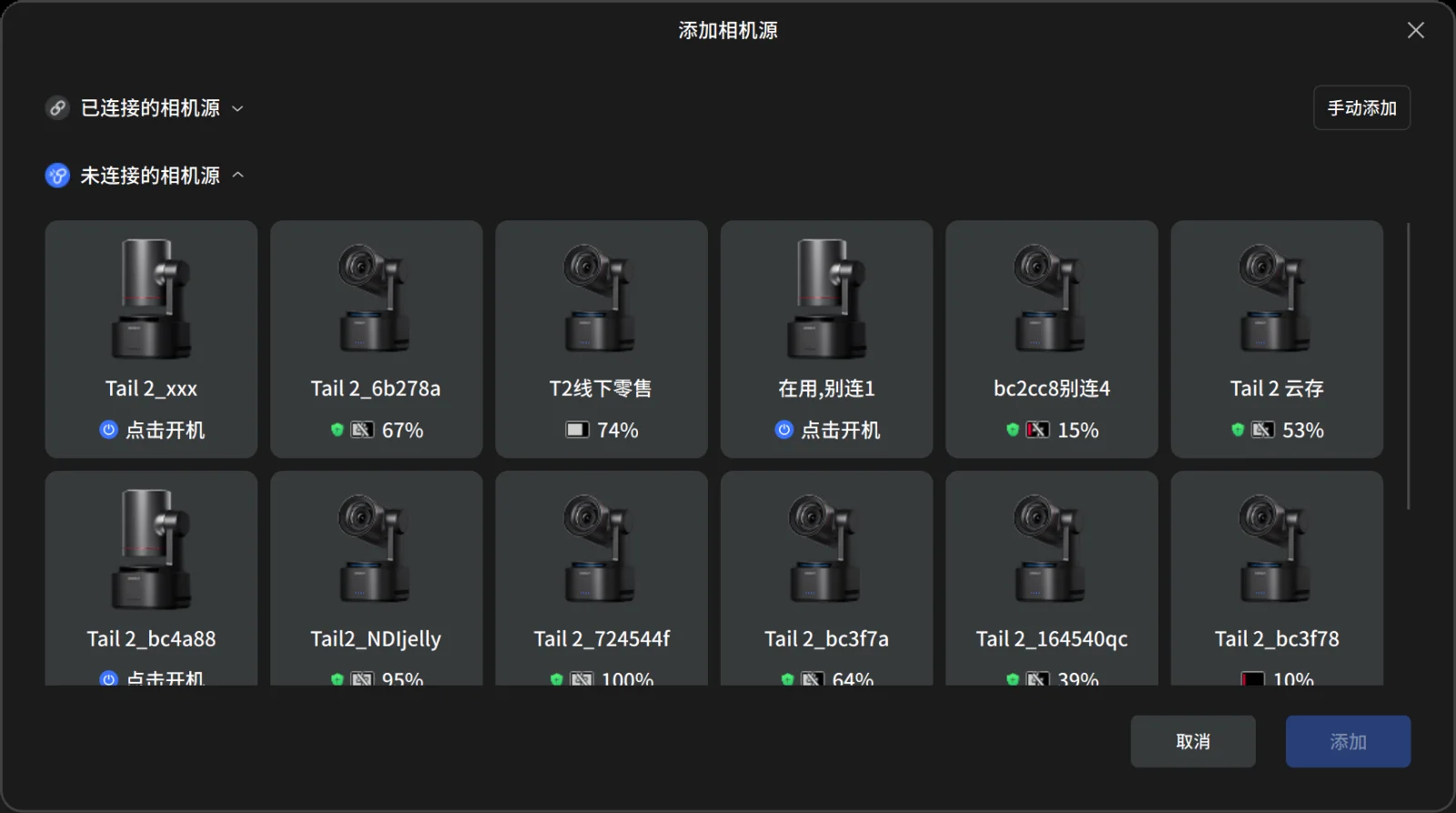The image size is (1456, 813).
Task: Click the blue icon beside 未连接的相机源
Action: [x=57, y=176]
